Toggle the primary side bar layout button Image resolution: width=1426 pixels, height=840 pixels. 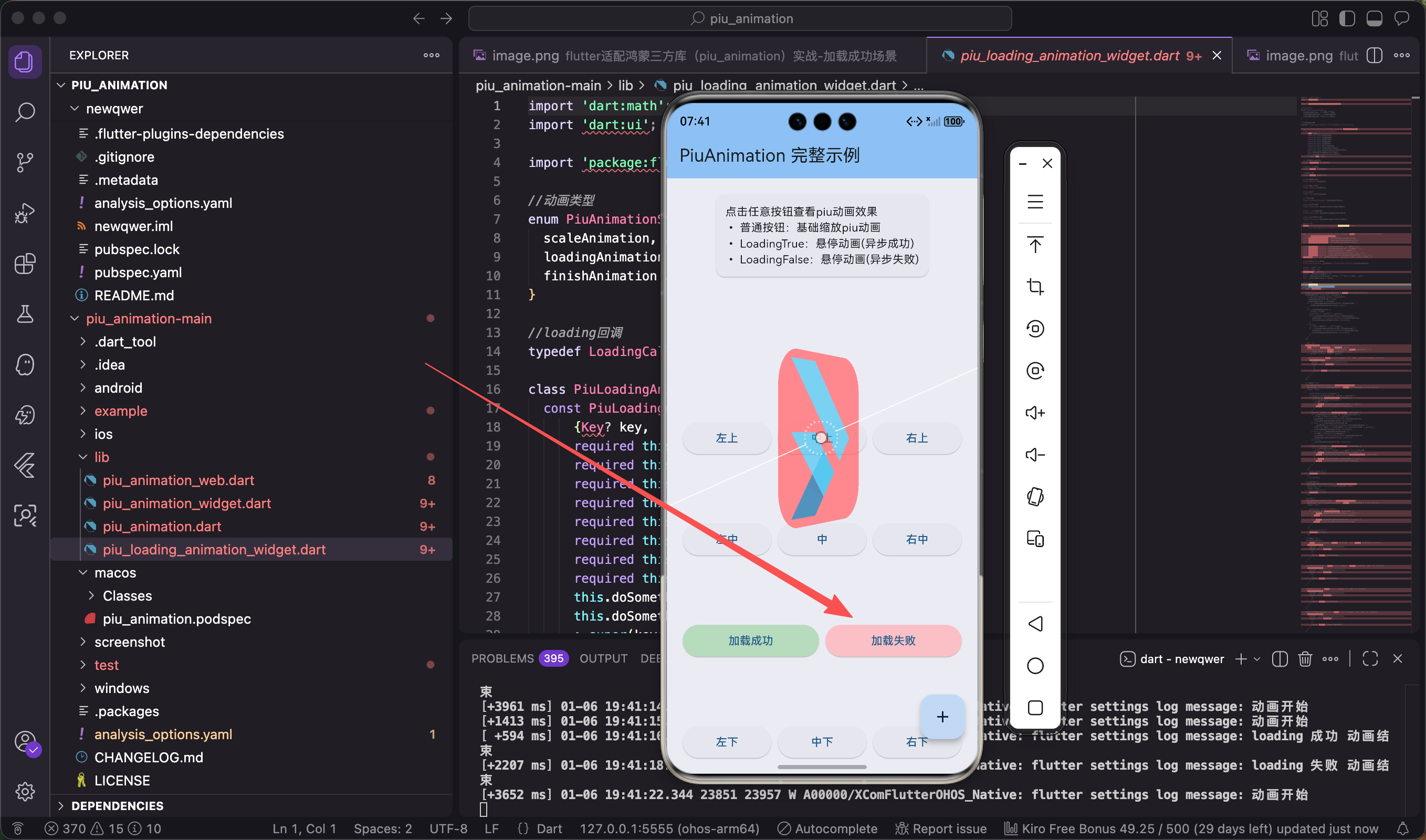pyautogui.click(x=1347, y=19)
